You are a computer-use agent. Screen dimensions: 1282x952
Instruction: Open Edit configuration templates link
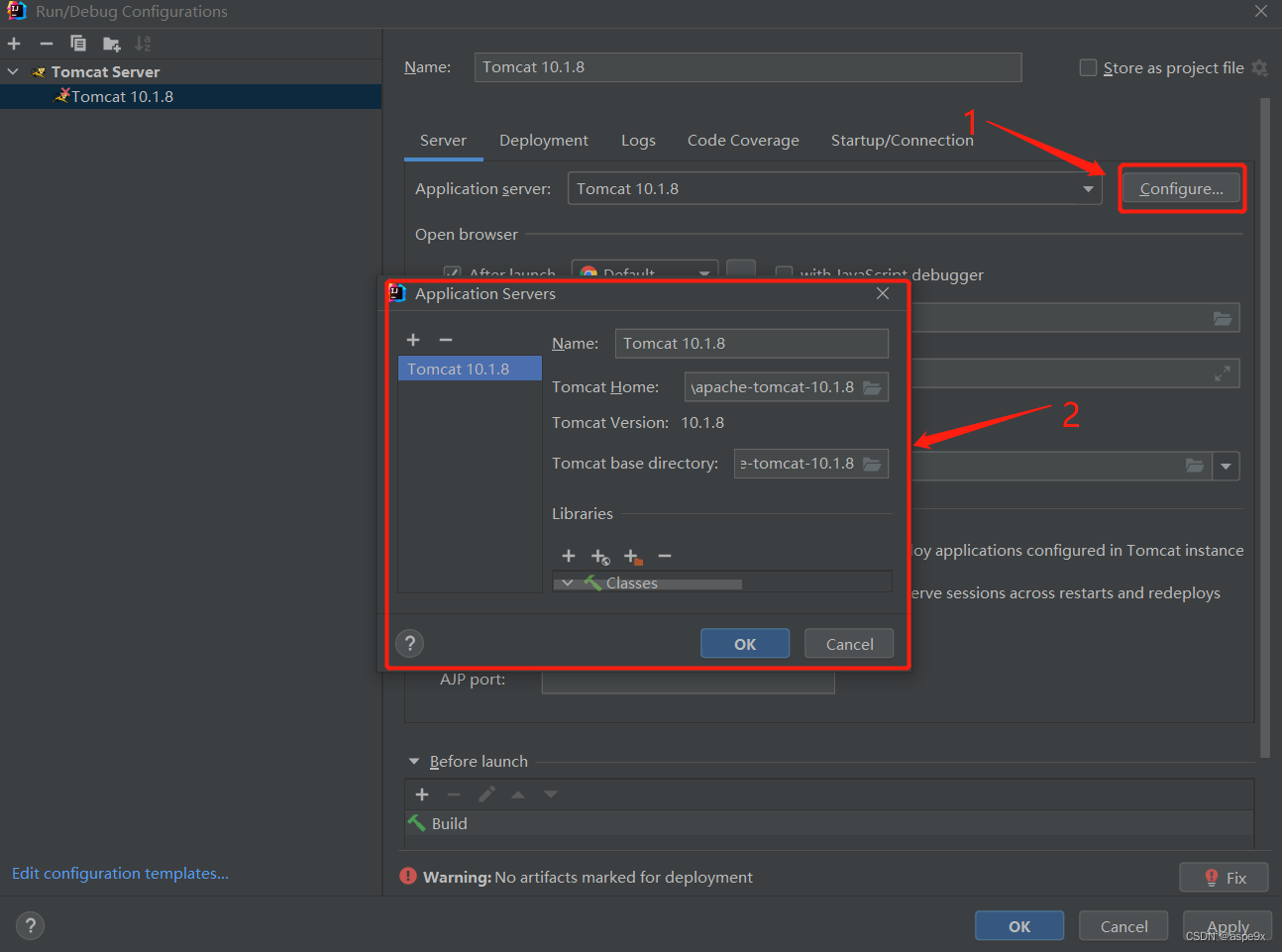click(120, 873)
